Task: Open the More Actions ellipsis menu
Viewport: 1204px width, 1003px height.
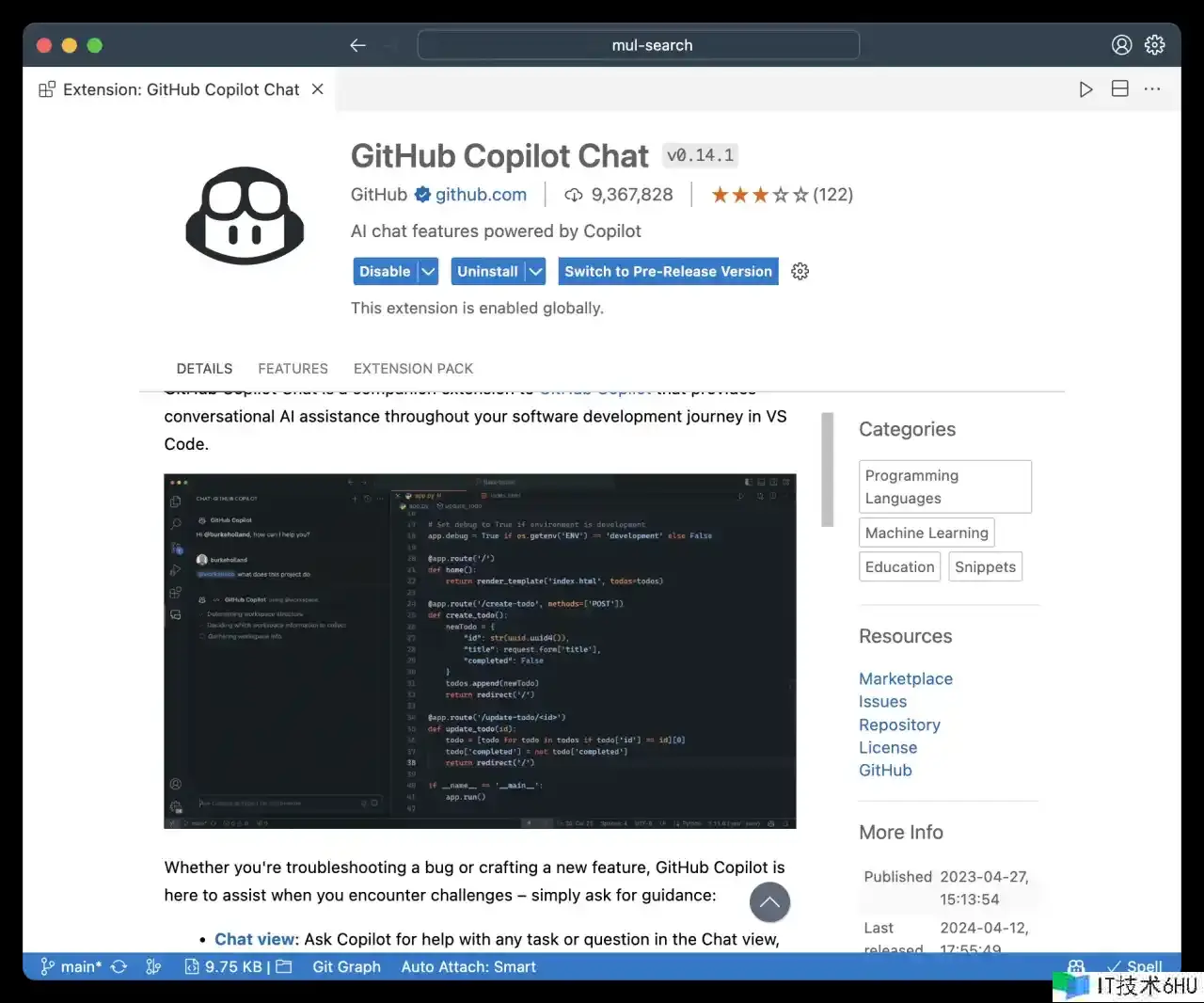Action: [x=1152, y=88]
